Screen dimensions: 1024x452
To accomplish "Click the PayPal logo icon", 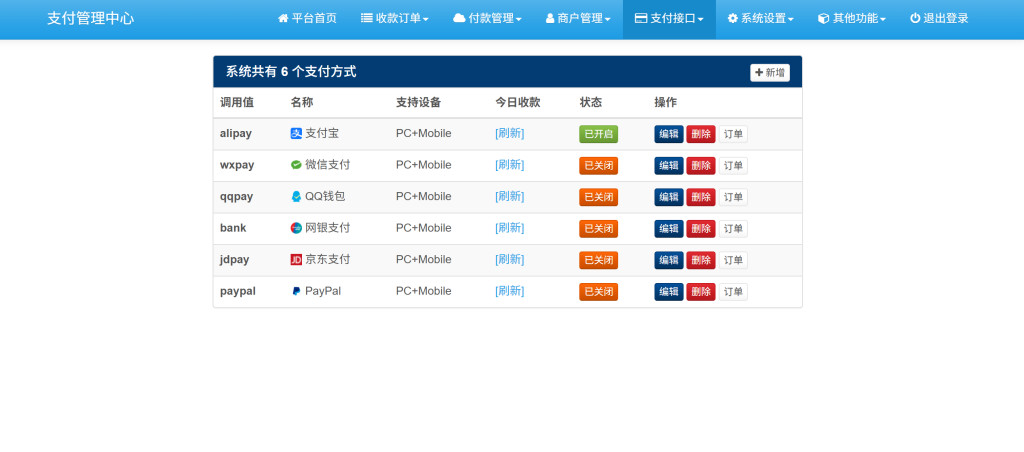I will coord(296,291).
